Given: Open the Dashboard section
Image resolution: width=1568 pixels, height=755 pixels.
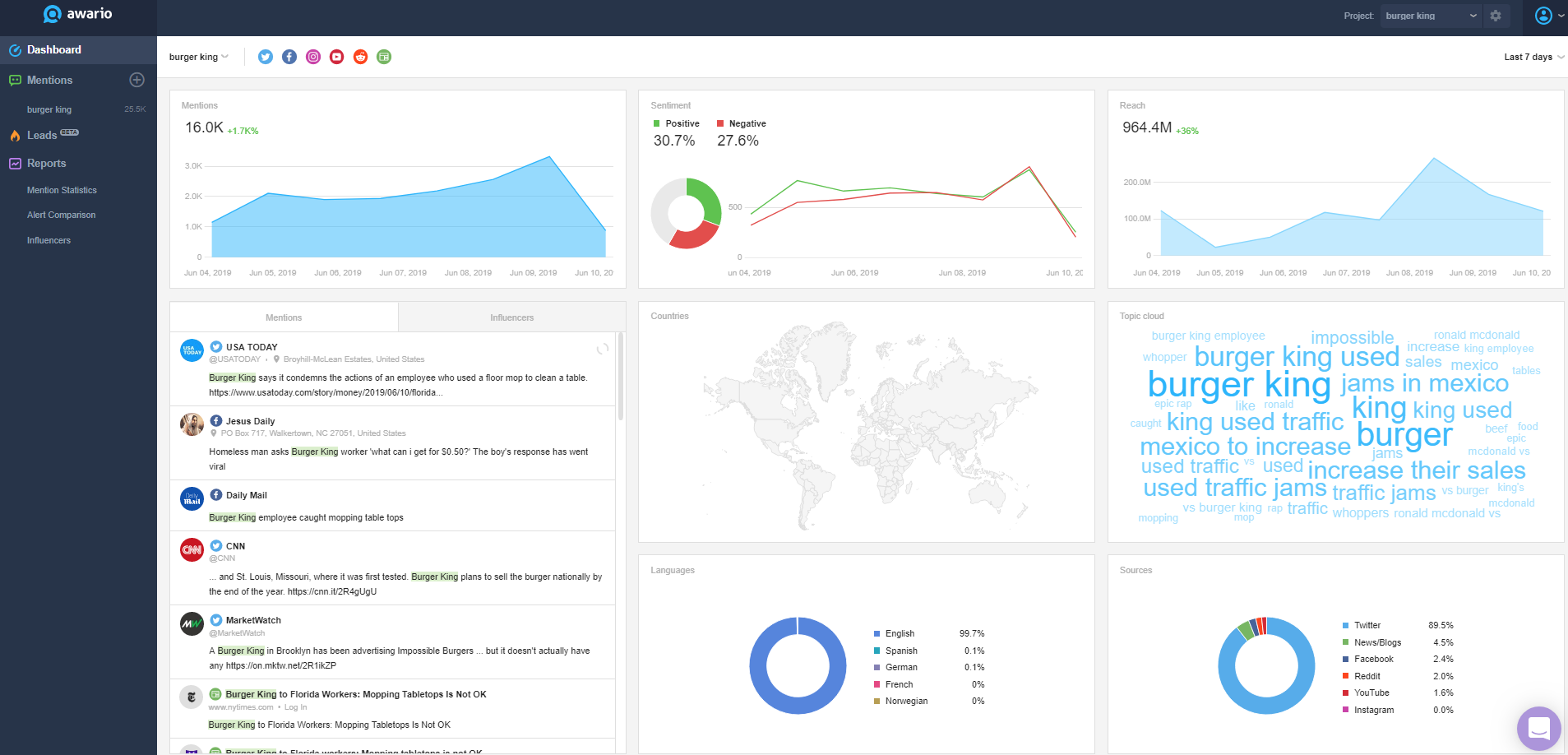Looking at the screenshot, I should tap(78, 49).
